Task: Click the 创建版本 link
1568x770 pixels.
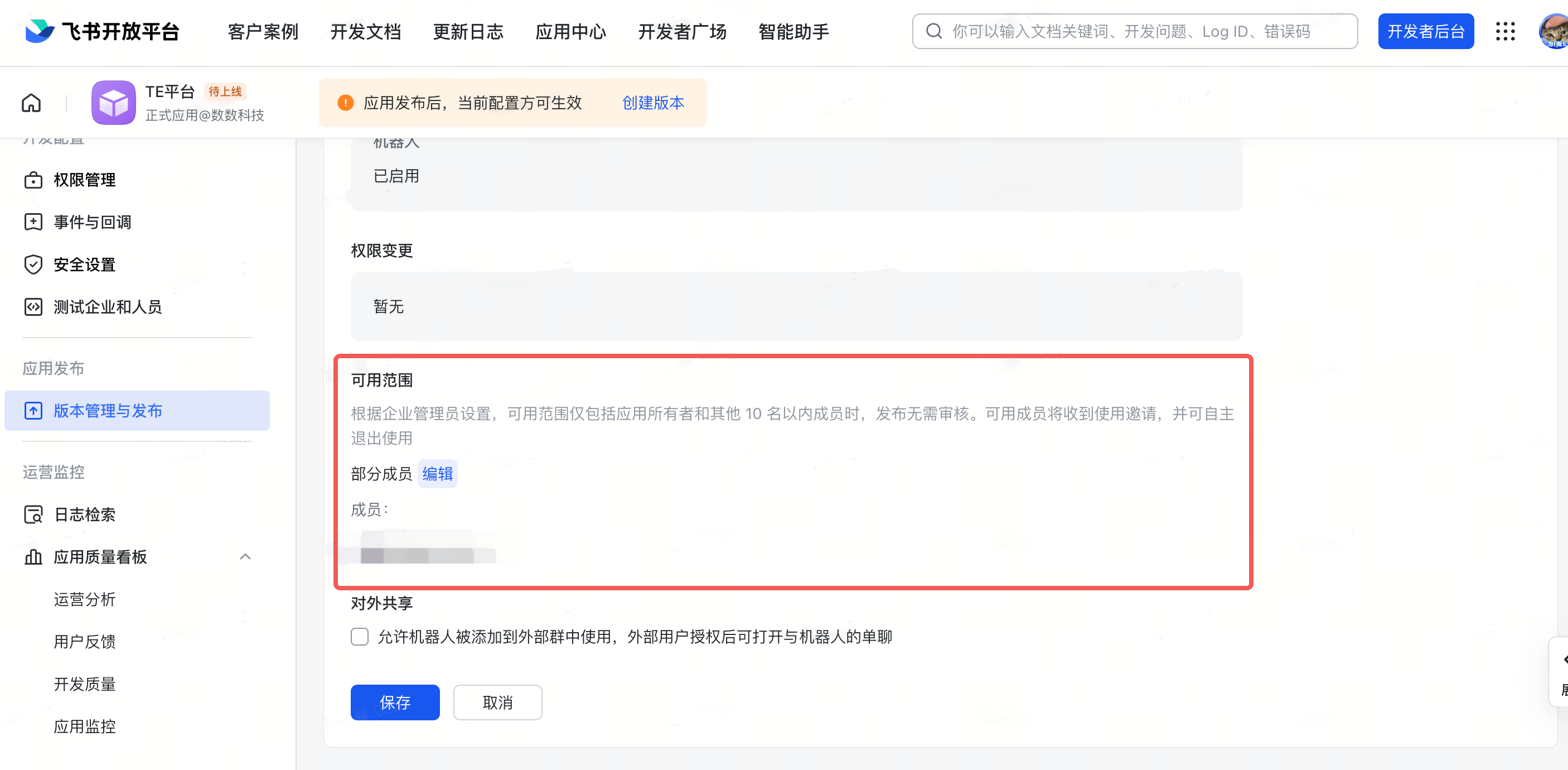Action: (x=653, y=103)
